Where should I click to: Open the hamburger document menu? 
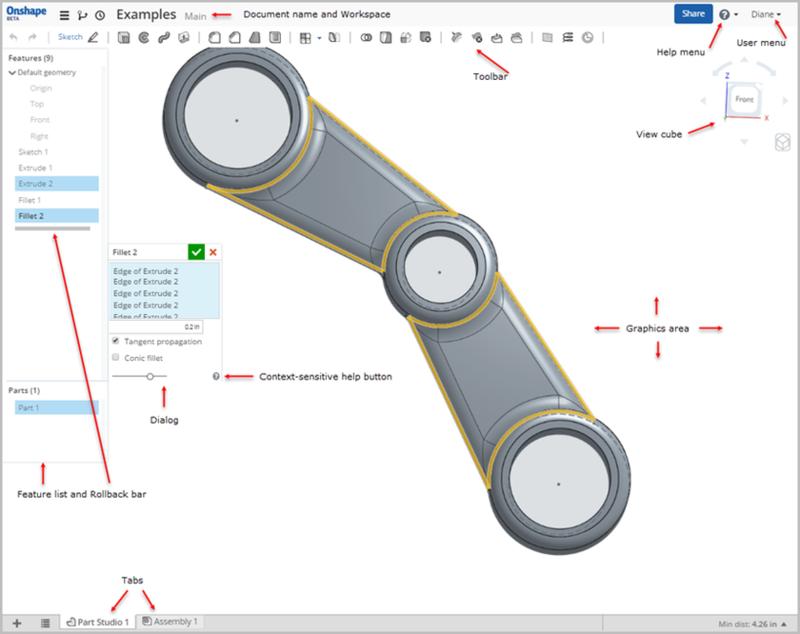point(65,16)
